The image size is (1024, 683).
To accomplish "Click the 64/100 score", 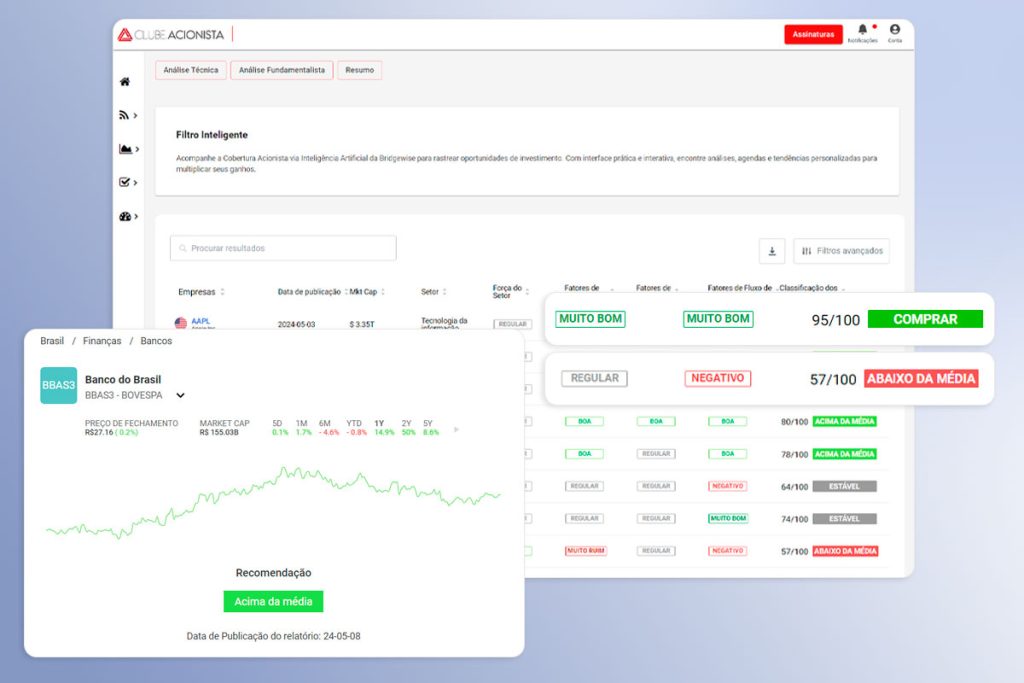I will pyautogui.click(x=794, y=486).
